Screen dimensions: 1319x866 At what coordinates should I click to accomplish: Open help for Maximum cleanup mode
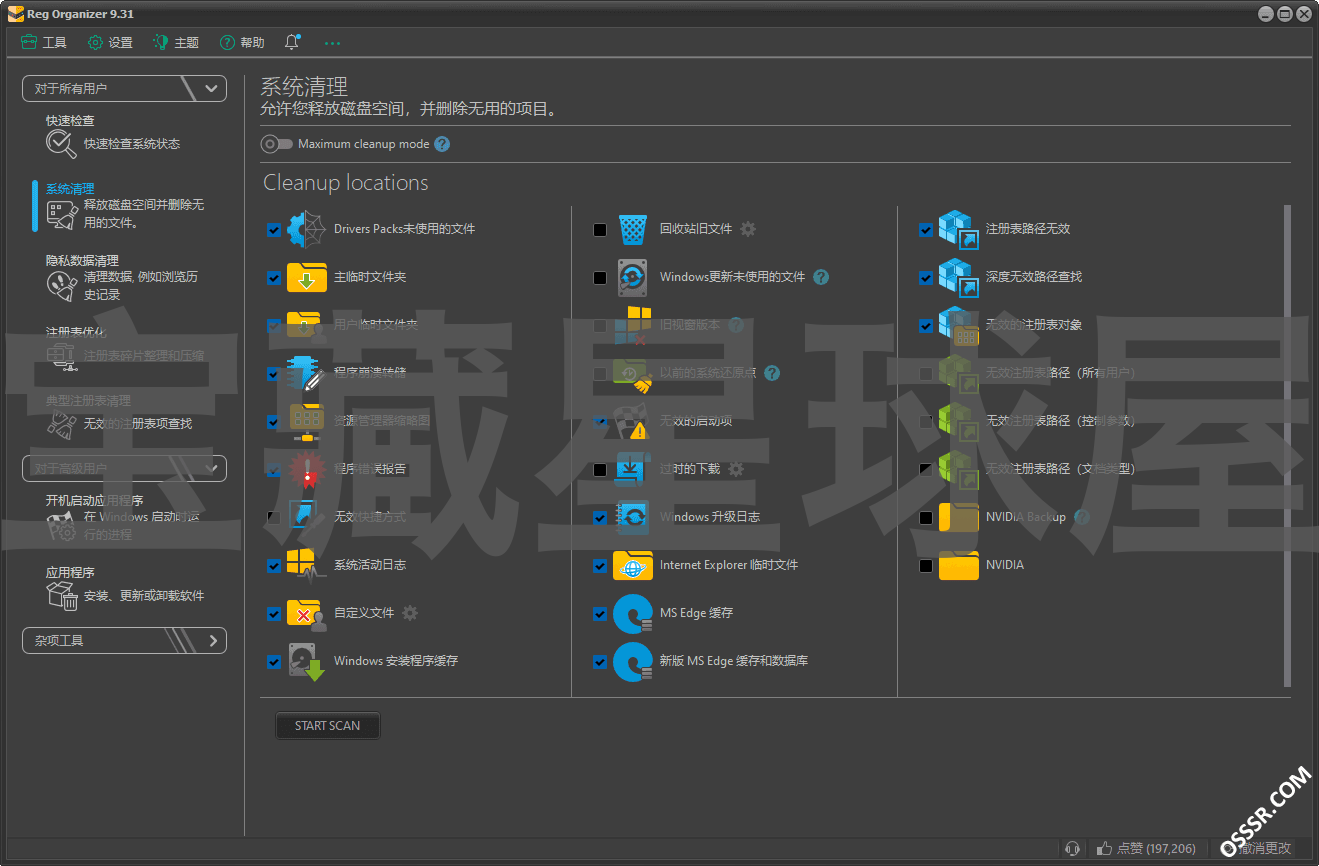pos(442,144)
